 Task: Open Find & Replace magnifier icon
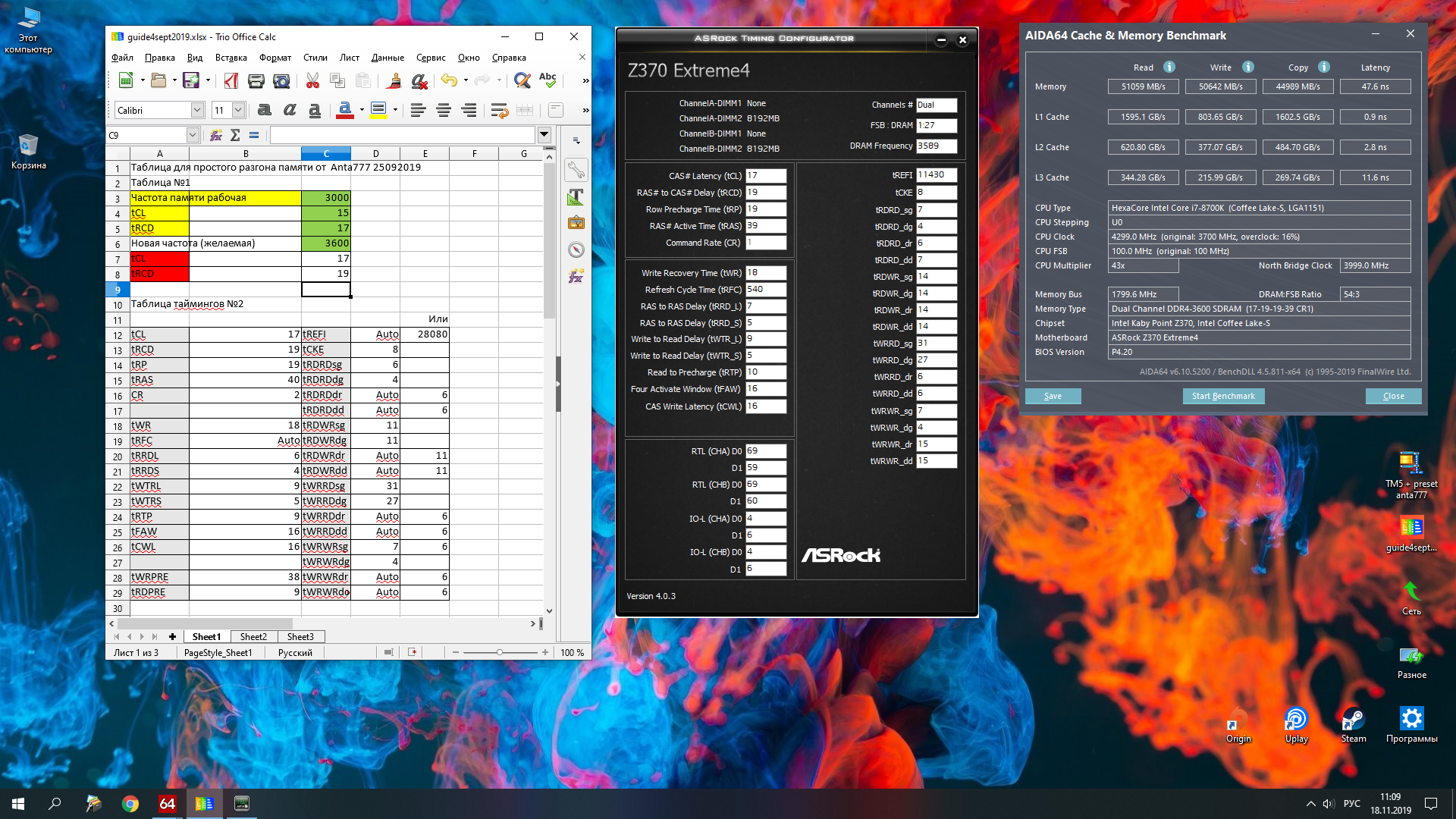click(522, 80)
